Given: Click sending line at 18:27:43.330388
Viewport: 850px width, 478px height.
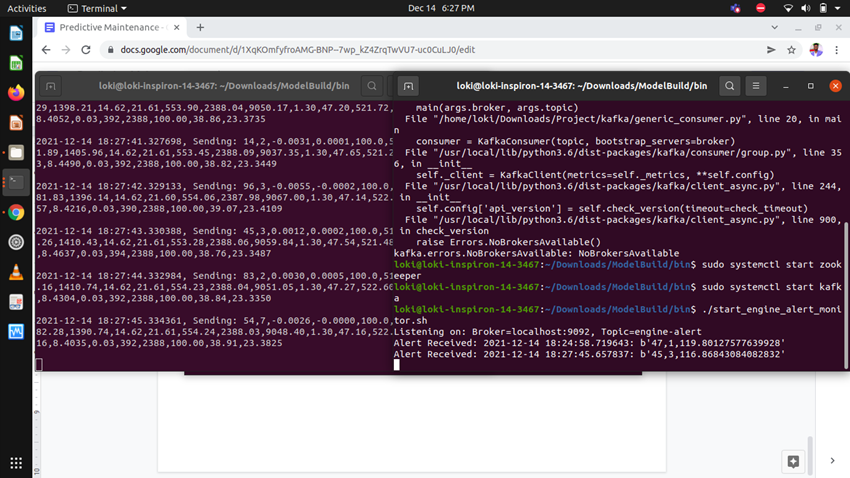Looking at the screenshot, I should (x=215, y=231).
